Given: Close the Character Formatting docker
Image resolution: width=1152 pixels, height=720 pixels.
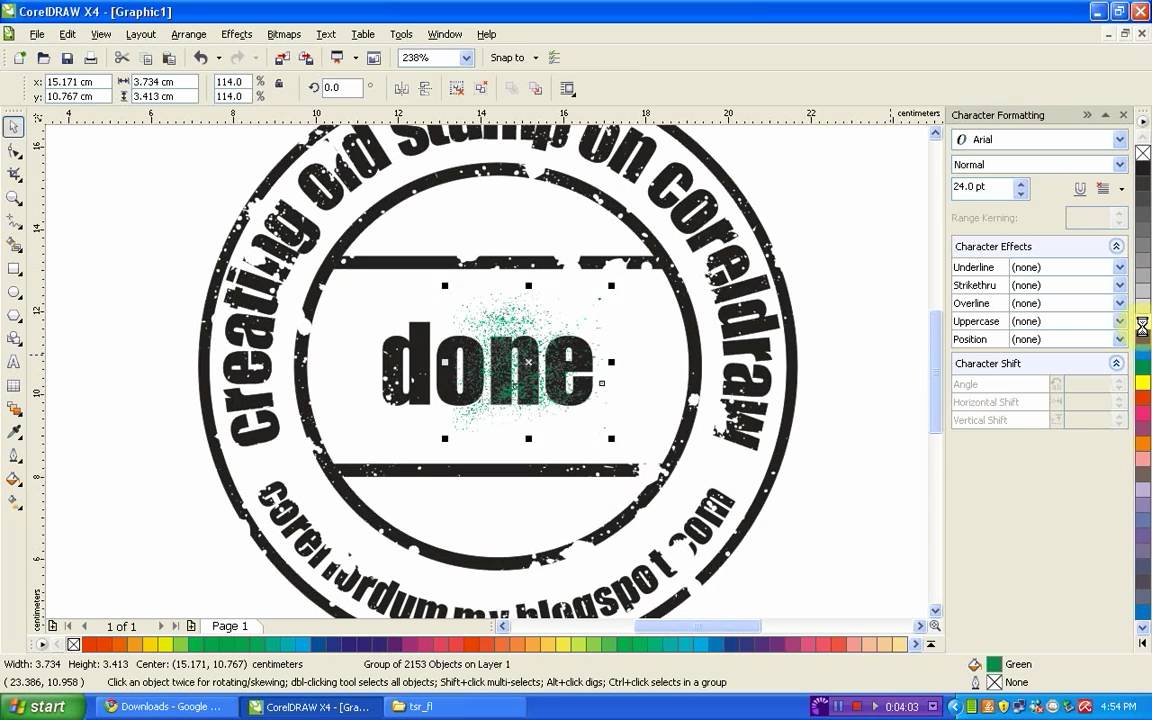Looking at the screenshot, I should (1123, 115).
